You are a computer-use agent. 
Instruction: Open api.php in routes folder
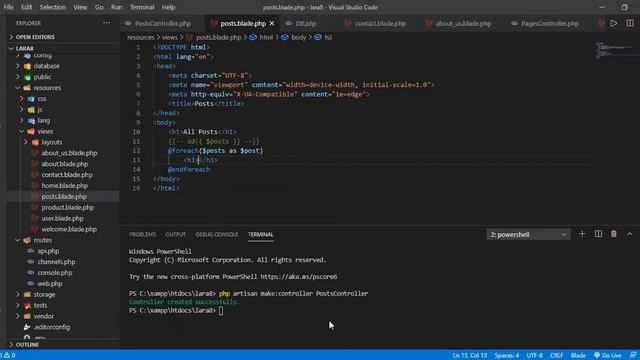(x=48, y=251)
